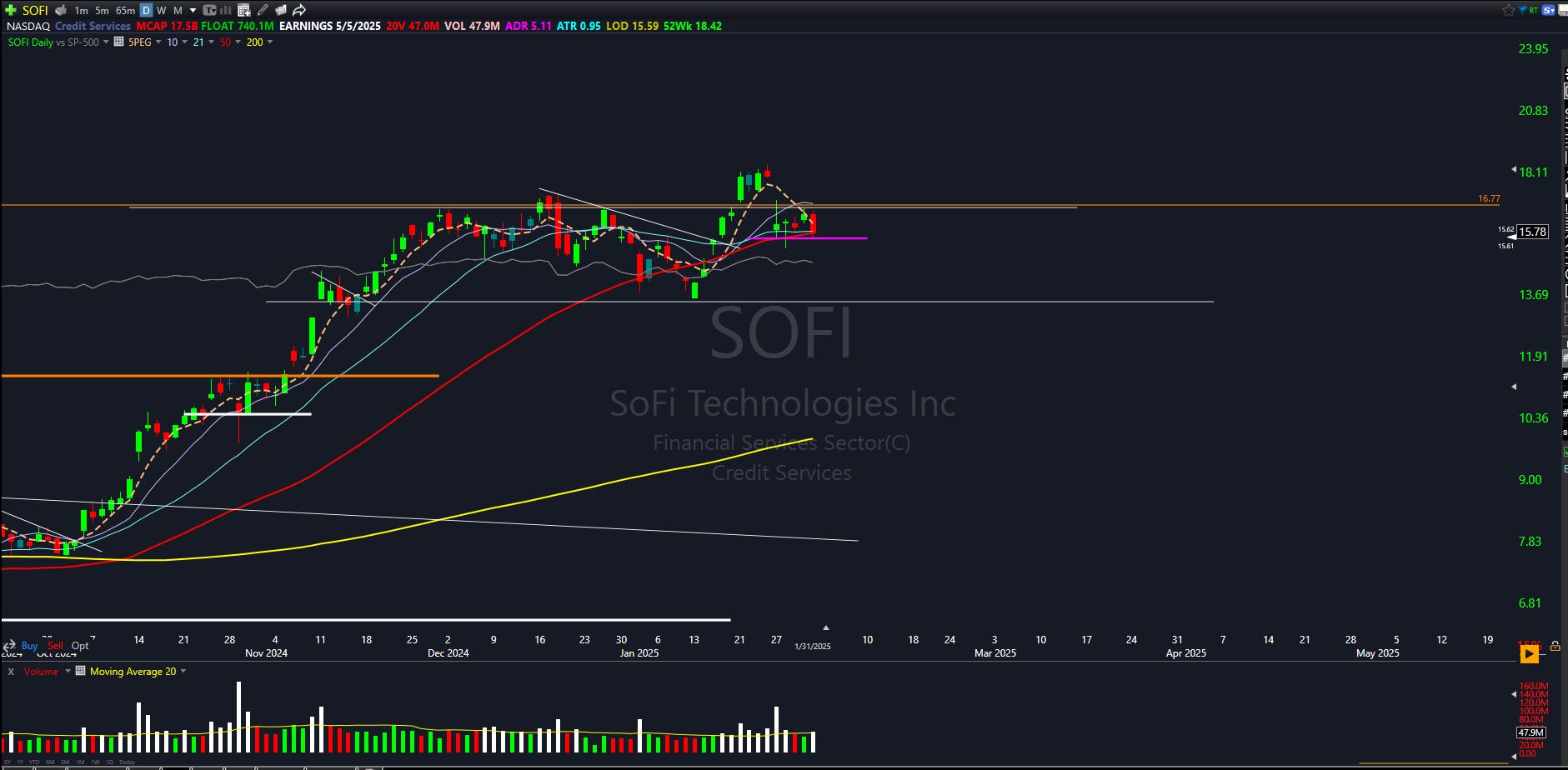The height and width of the screenshot is (770, 1568).
Task: Click the grid icon before Moving Average 20
Action: click(81, 671)
